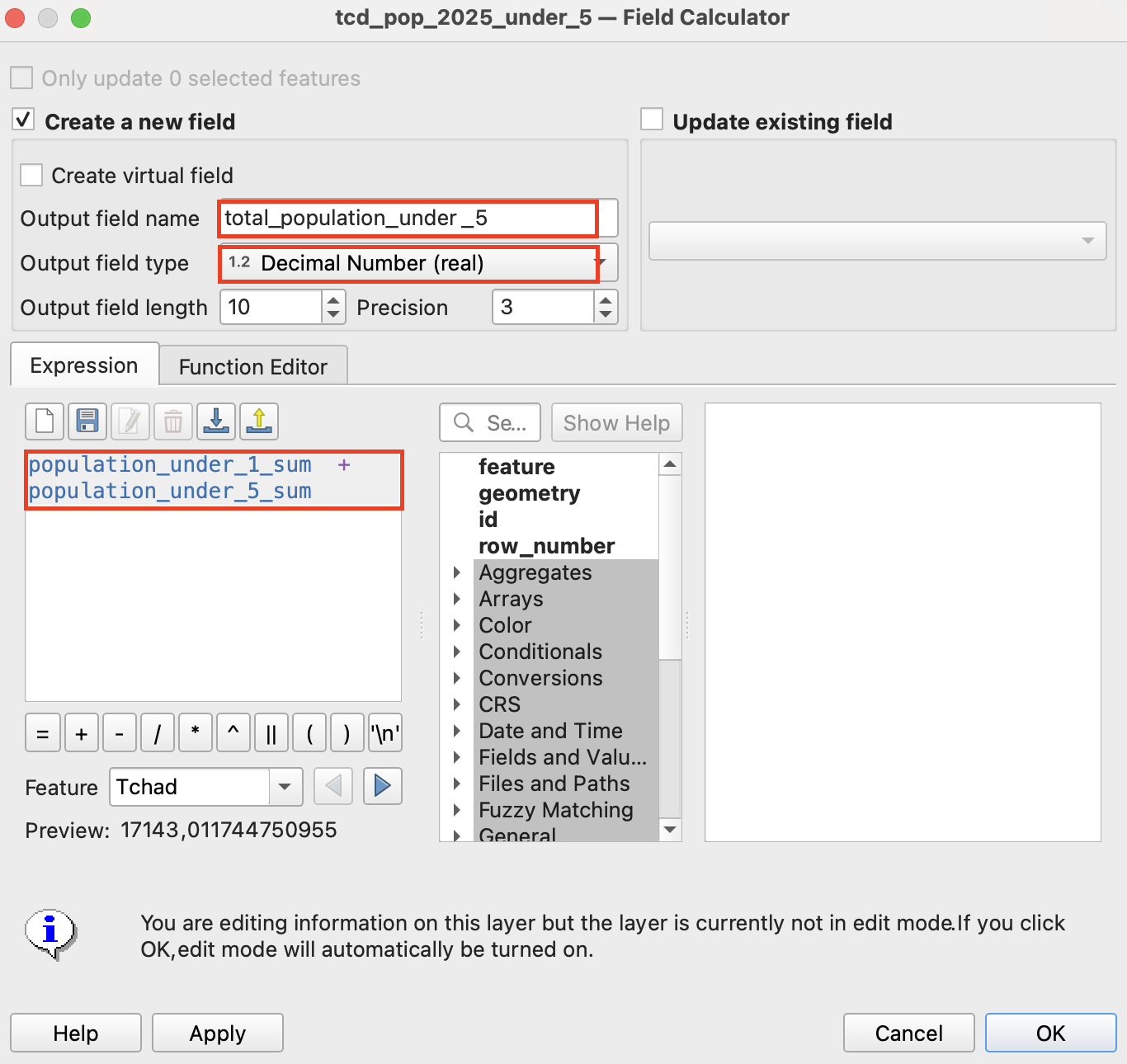Viewport: 1127px width, 1064px height.
Task: Go to the next feature with the blue arrow
Action: 382,786
